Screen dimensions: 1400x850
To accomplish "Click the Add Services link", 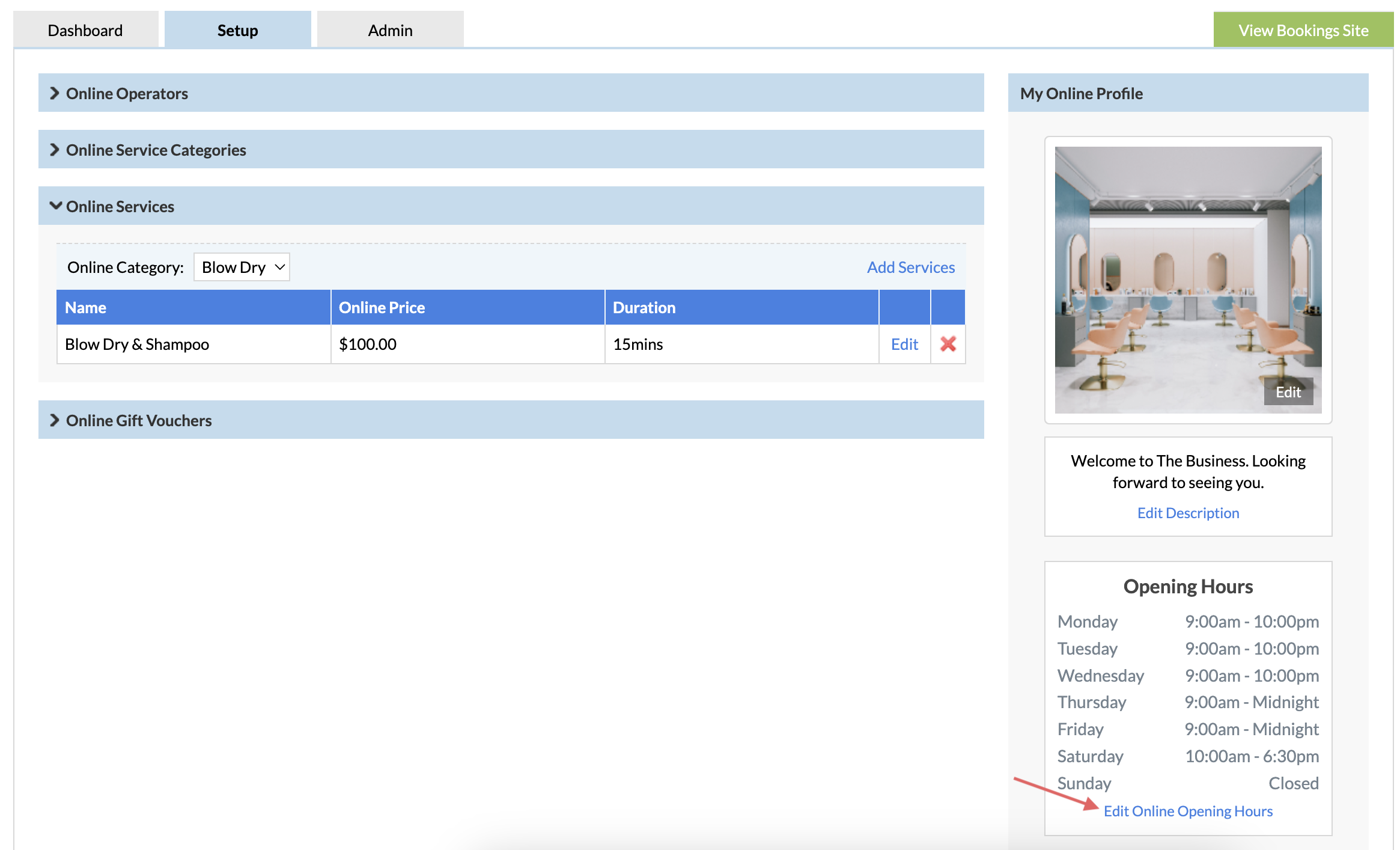I will (x=910, y=267).
